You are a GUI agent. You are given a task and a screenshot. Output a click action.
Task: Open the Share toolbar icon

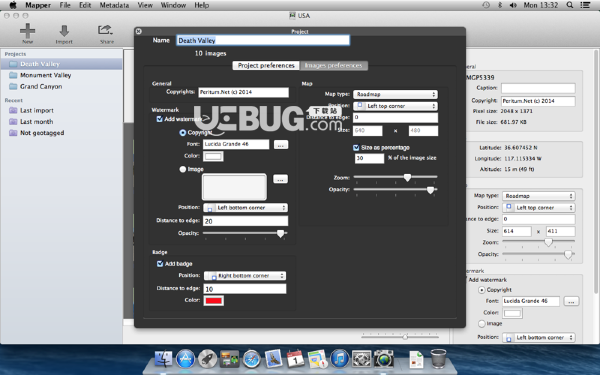click(105, 30)
